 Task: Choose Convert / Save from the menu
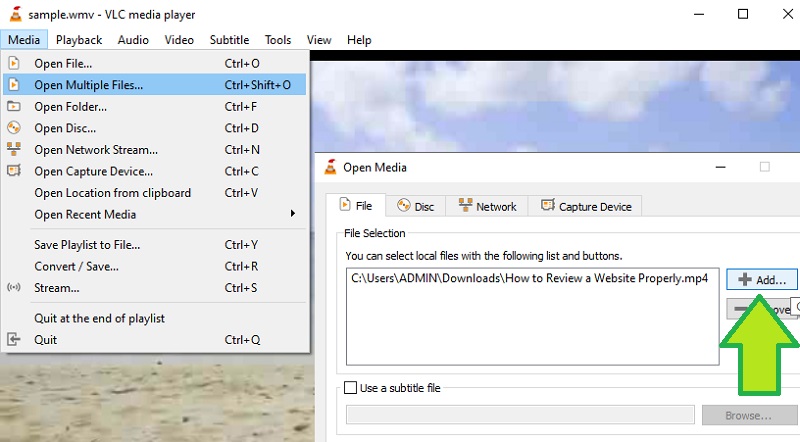coord(76,266)
